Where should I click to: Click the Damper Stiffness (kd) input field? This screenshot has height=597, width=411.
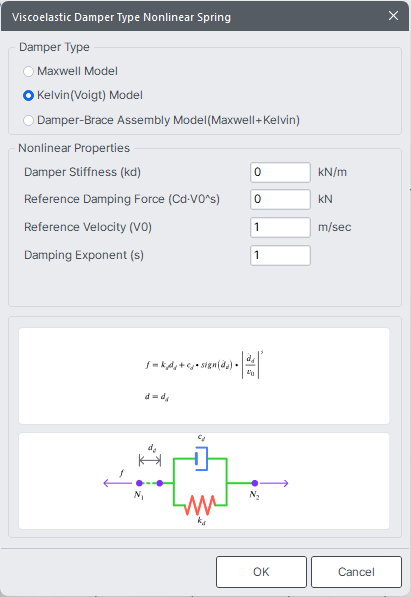(280, 172)
